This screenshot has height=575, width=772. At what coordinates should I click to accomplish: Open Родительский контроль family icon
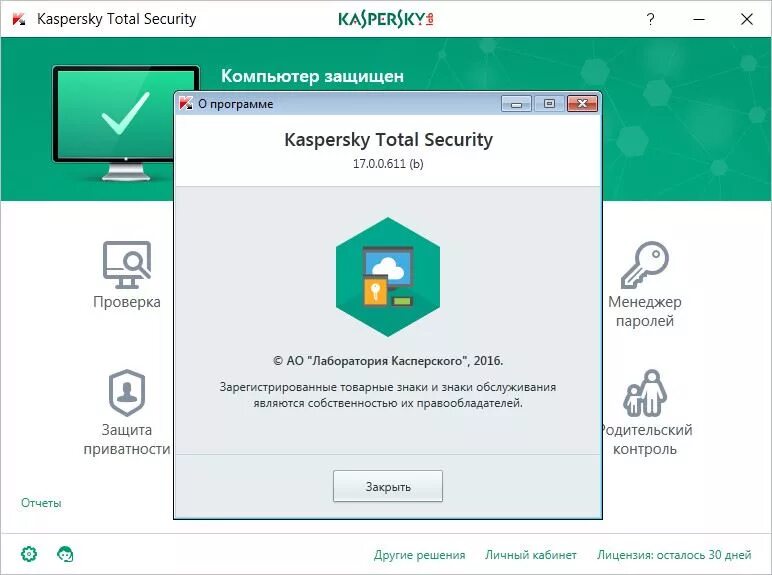(645, 393)
